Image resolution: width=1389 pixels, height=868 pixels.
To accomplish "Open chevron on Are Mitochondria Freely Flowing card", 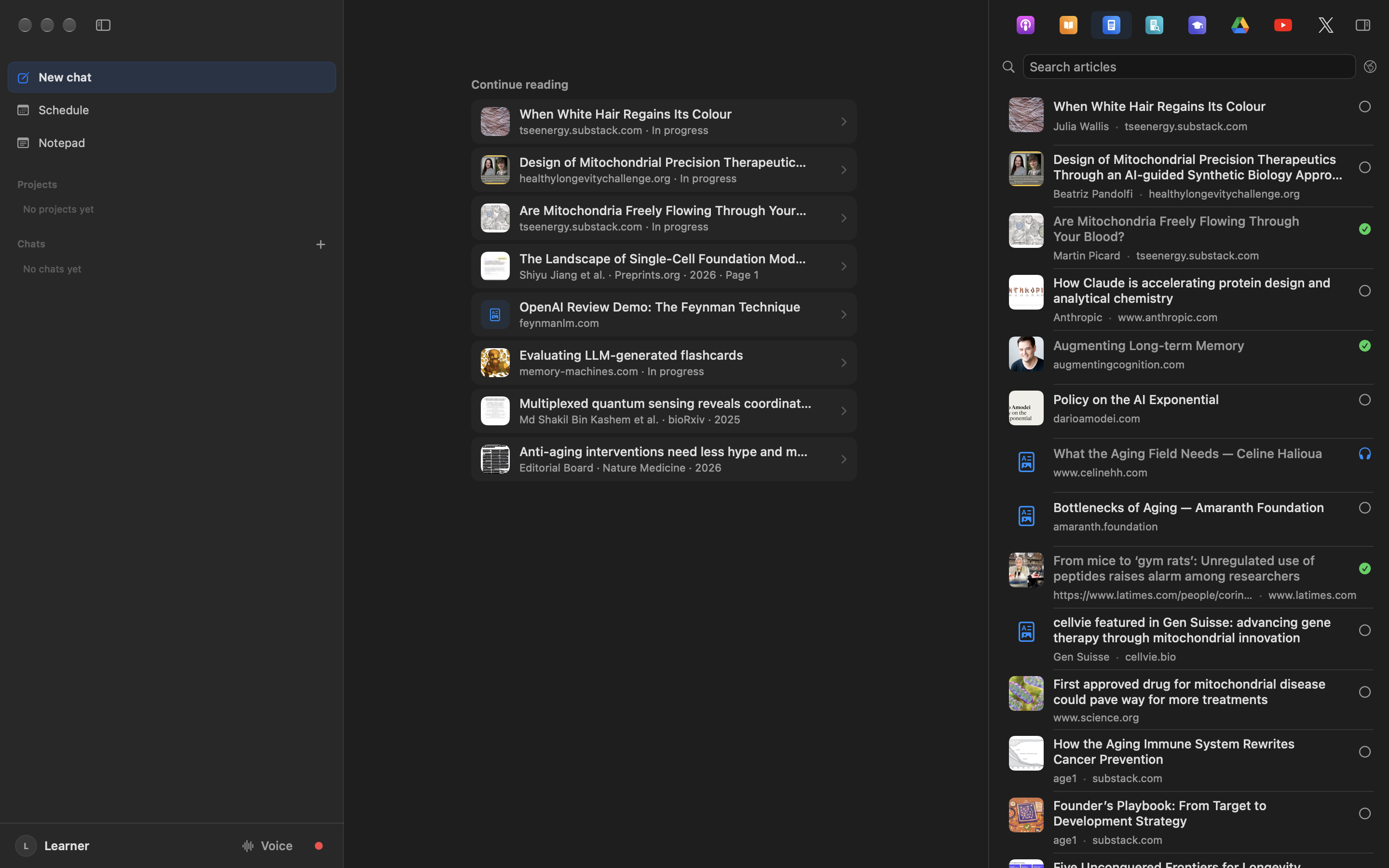I will coord(843,218).
